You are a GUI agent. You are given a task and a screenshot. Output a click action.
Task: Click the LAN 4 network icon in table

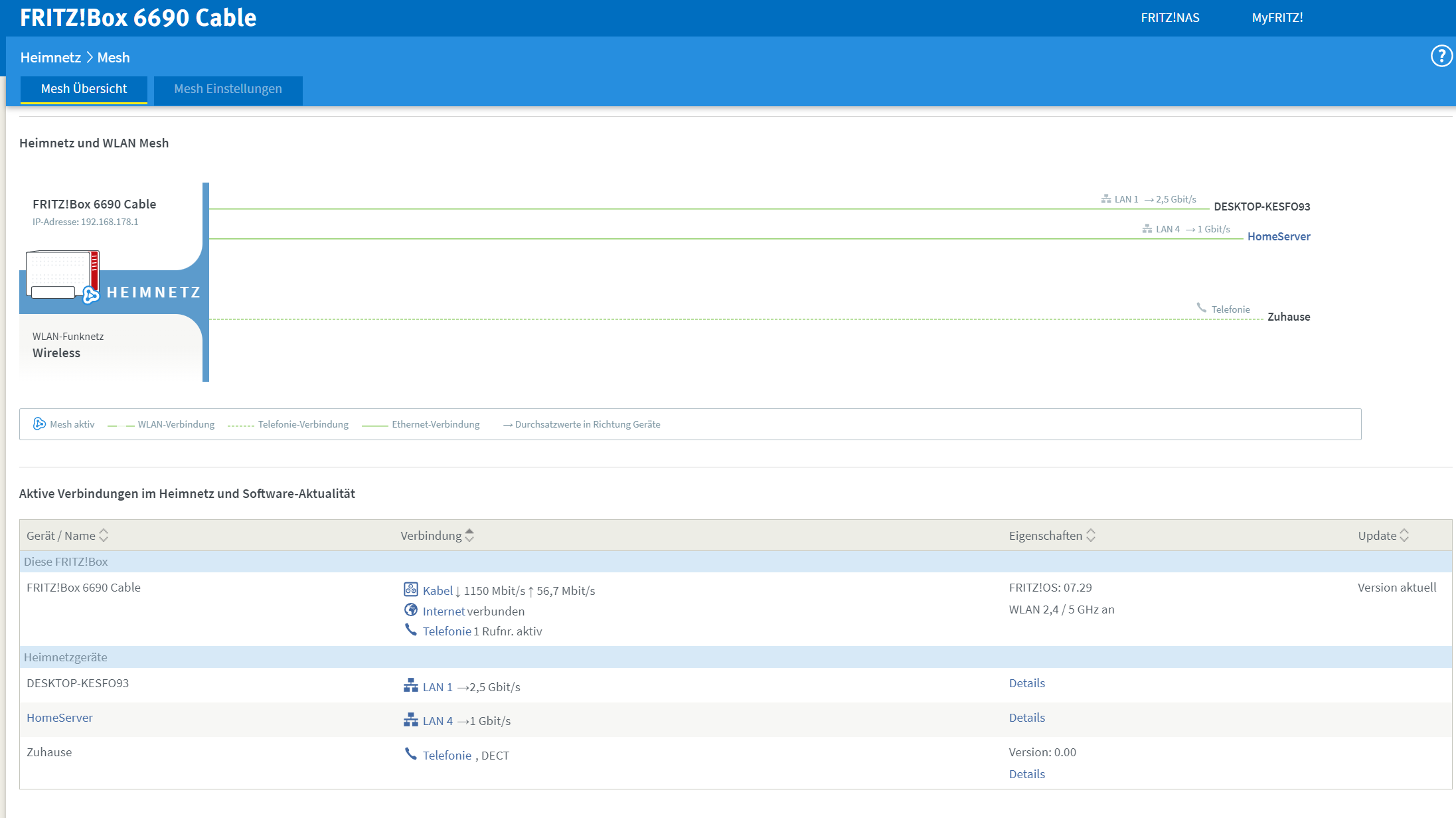411,720
